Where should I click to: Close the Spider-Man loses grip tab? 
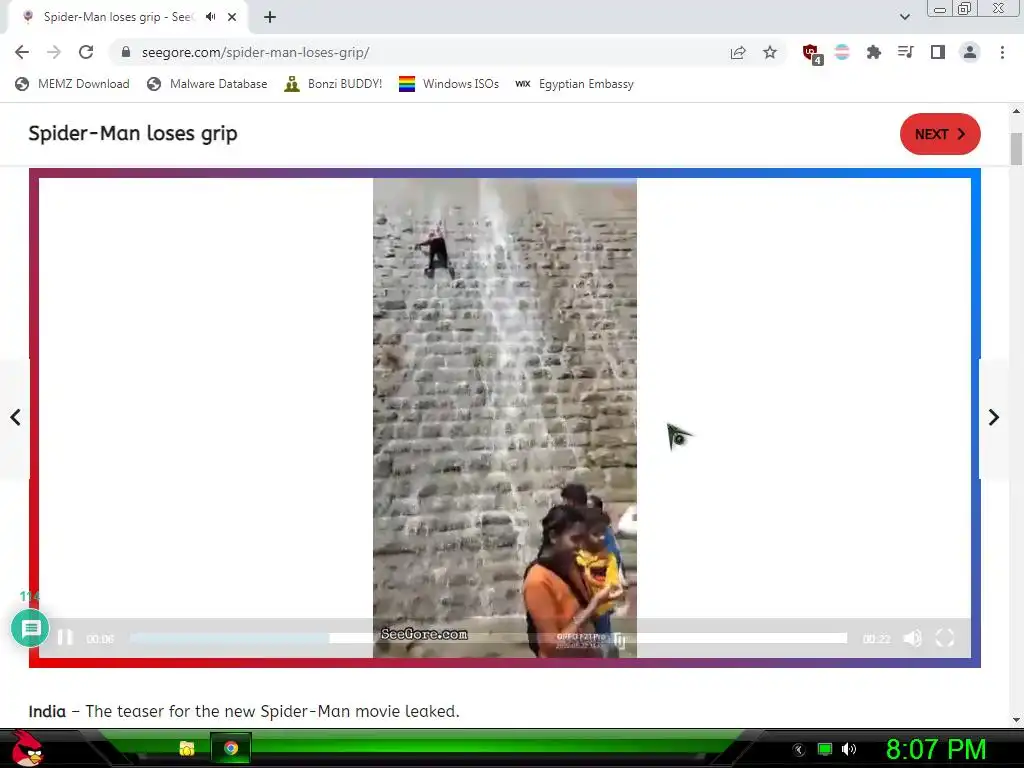pos(232,17)
